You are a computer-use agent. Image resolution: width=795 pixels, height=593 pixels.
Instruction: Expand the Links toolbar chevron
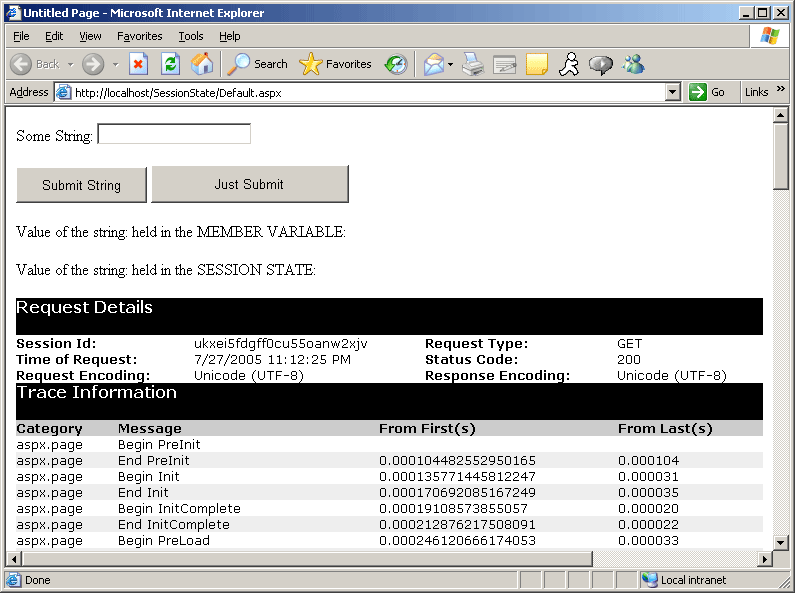781,90
